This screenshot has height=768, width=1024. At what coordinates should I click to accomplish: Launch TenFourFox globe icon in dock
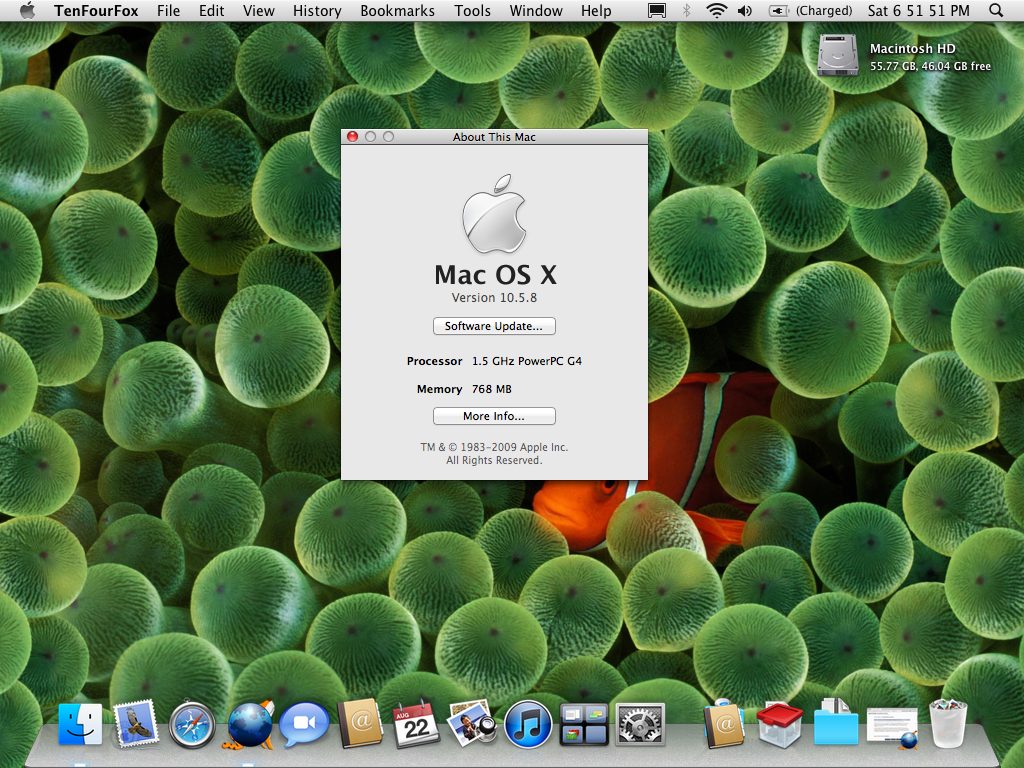pos(249,724)
